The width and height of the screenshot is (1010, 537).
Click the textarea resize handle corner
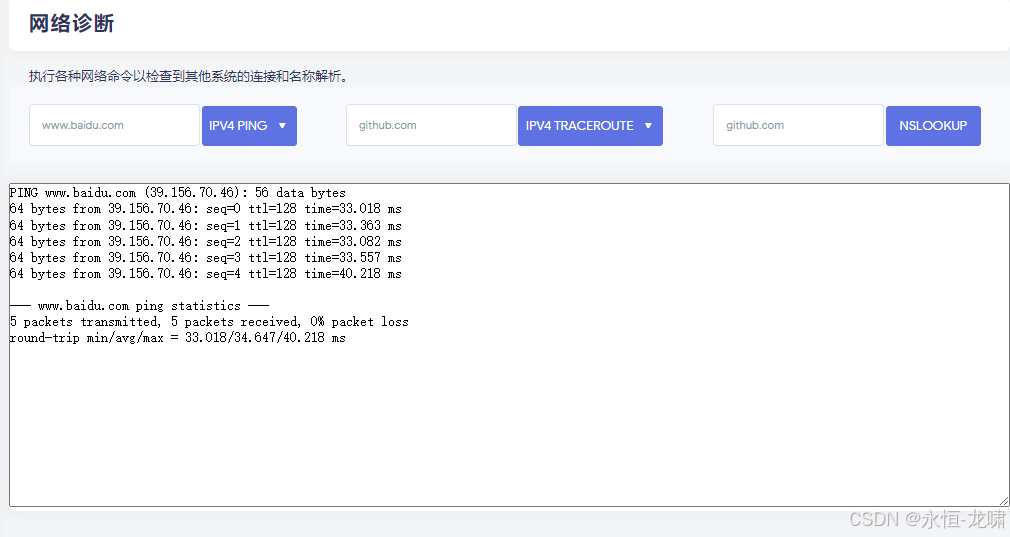coord(1004,501)
